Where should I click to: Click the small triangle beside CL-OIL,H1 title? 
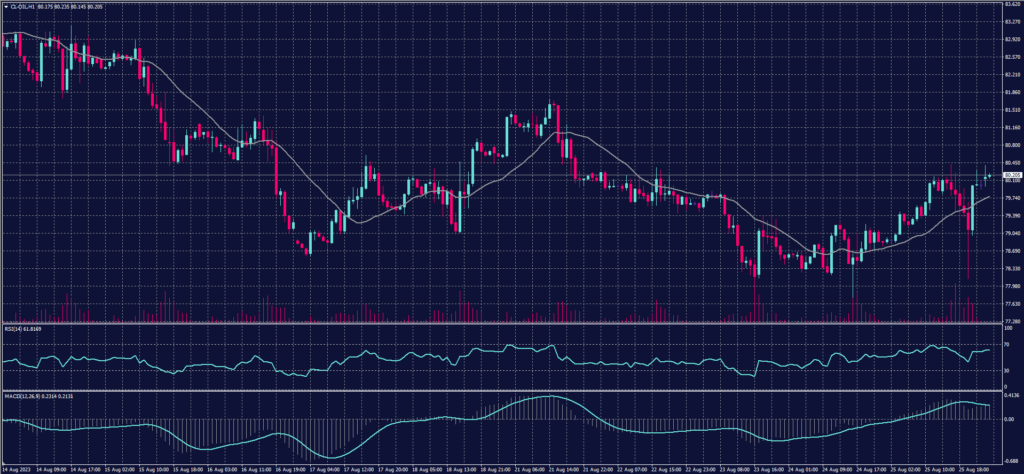pyautogui.click(x=5, y=5)
